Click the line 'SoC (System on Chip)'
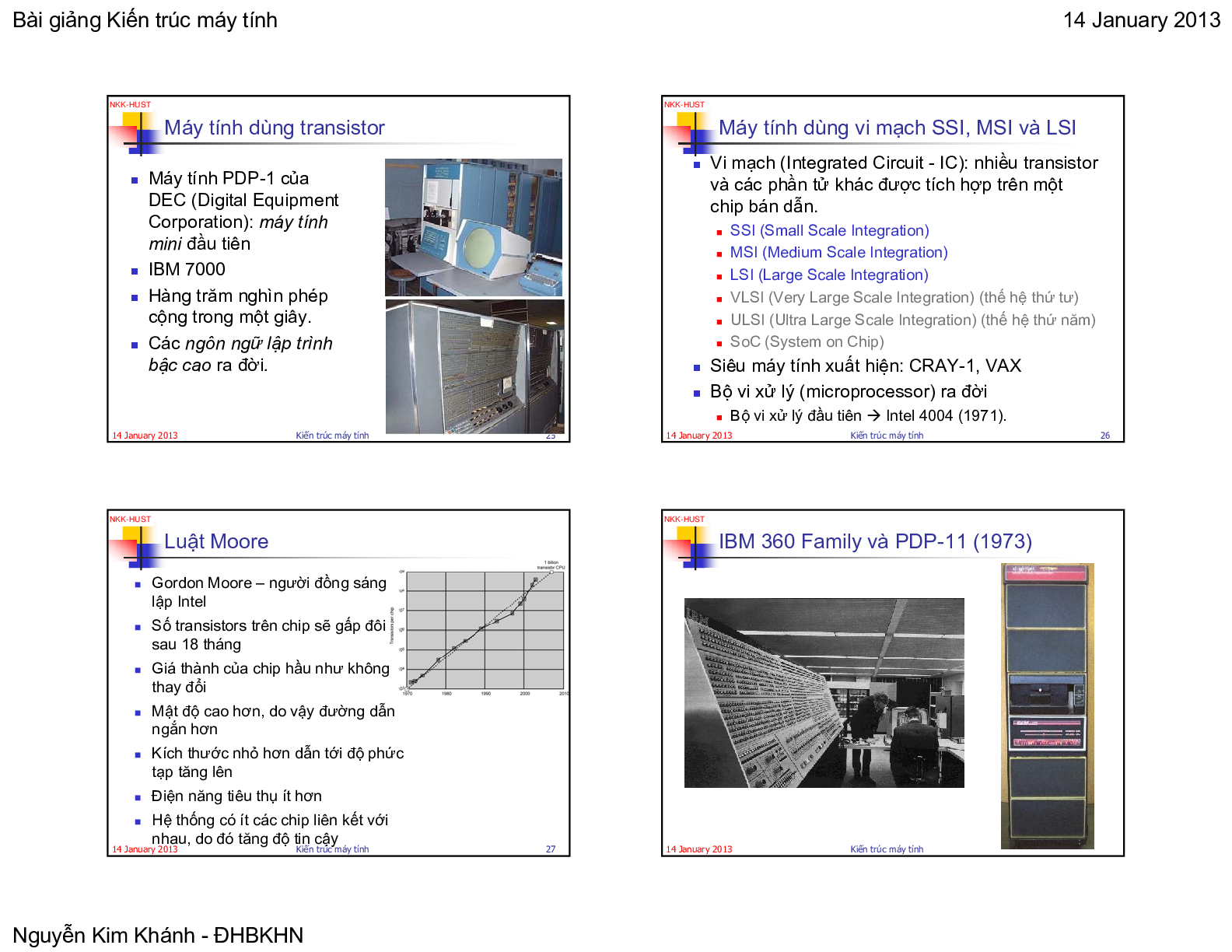 point(807,341)
